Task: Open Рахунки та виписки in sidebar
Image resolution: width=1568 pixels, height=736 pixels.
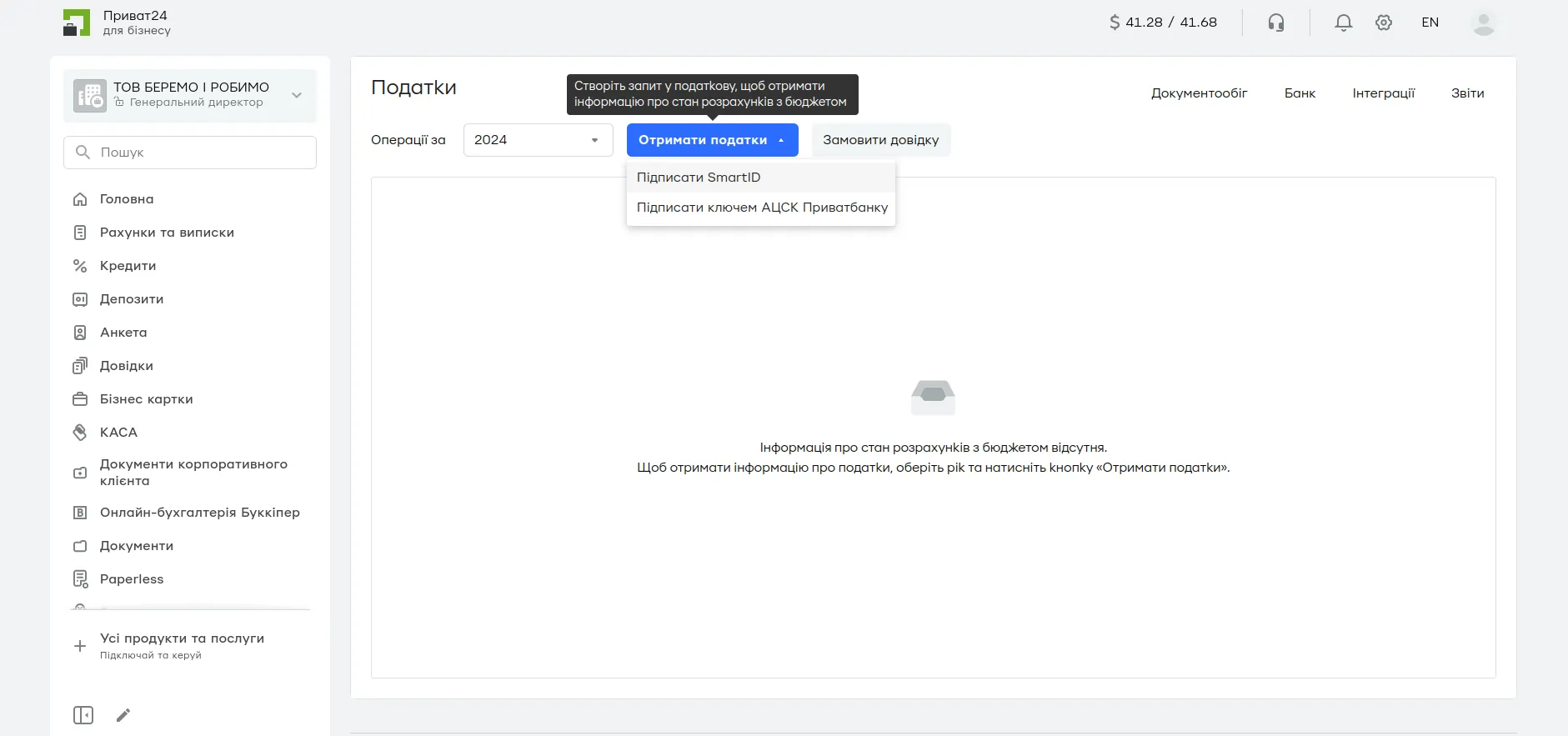Action: pos(167,233)
